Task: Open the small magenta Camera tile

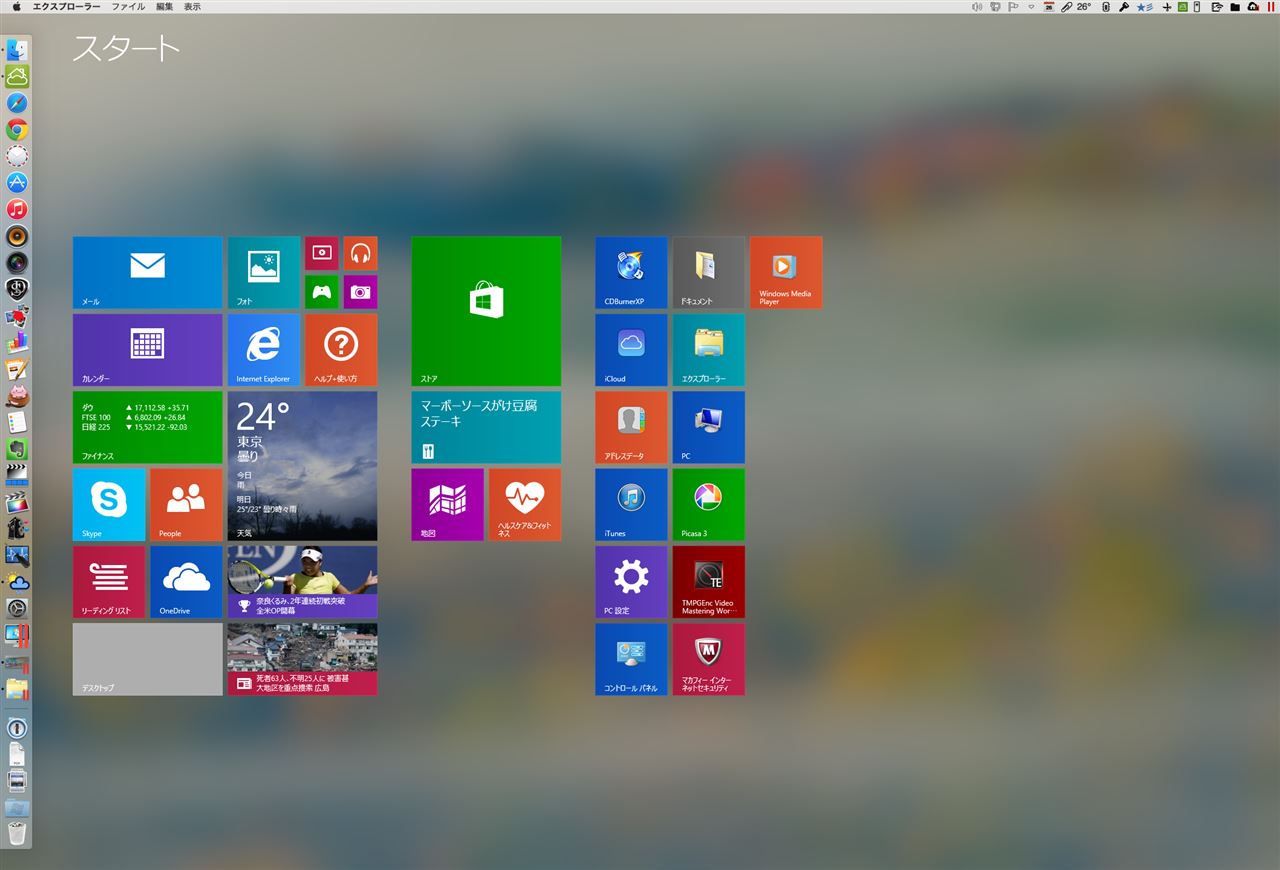Action: coord(361,291)
